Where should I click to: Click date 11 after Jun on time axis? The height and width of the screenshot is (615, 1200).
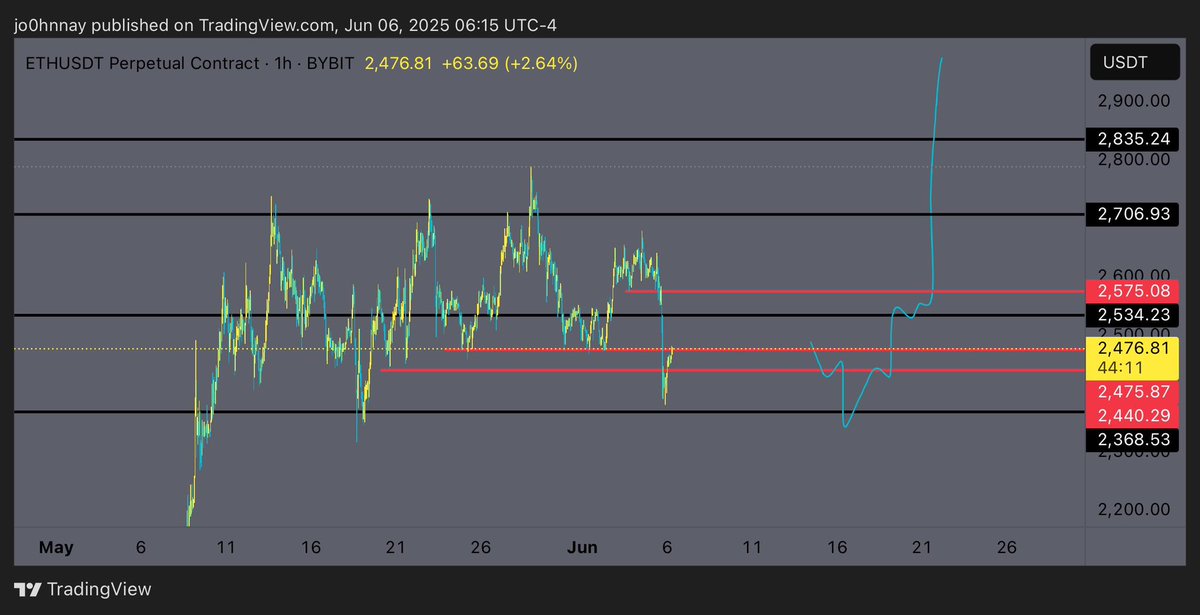(x=752, y=547)
